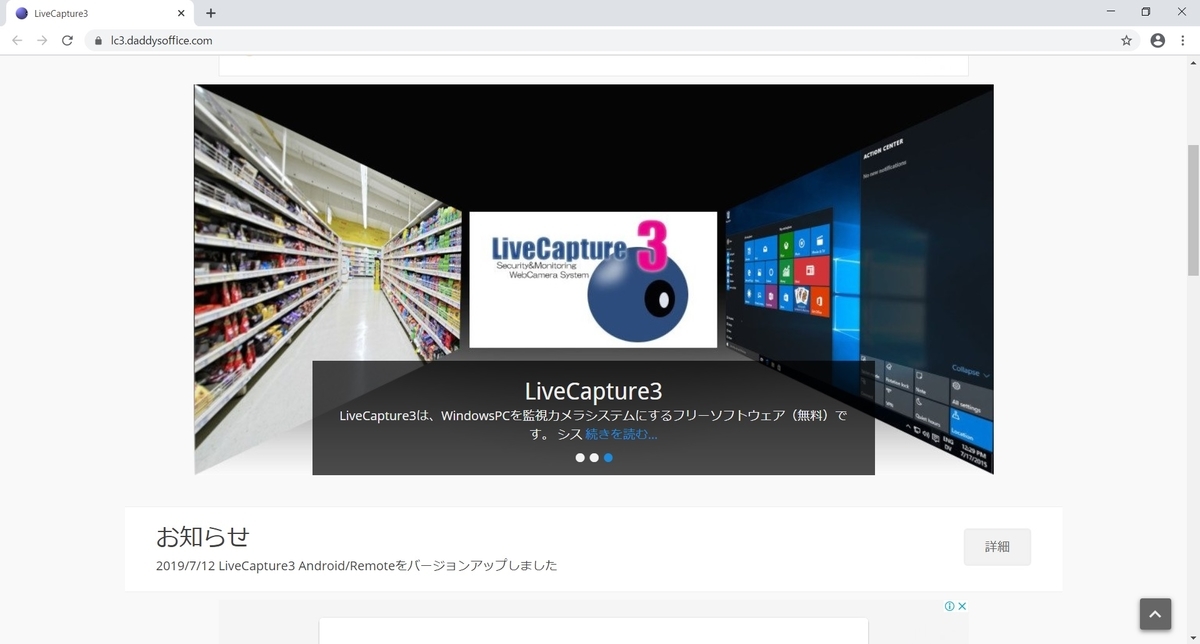The height and width of the screenshot is (644, 1200).
Task: Bookmark this page with the star icon
Action: click(1126, 41)
